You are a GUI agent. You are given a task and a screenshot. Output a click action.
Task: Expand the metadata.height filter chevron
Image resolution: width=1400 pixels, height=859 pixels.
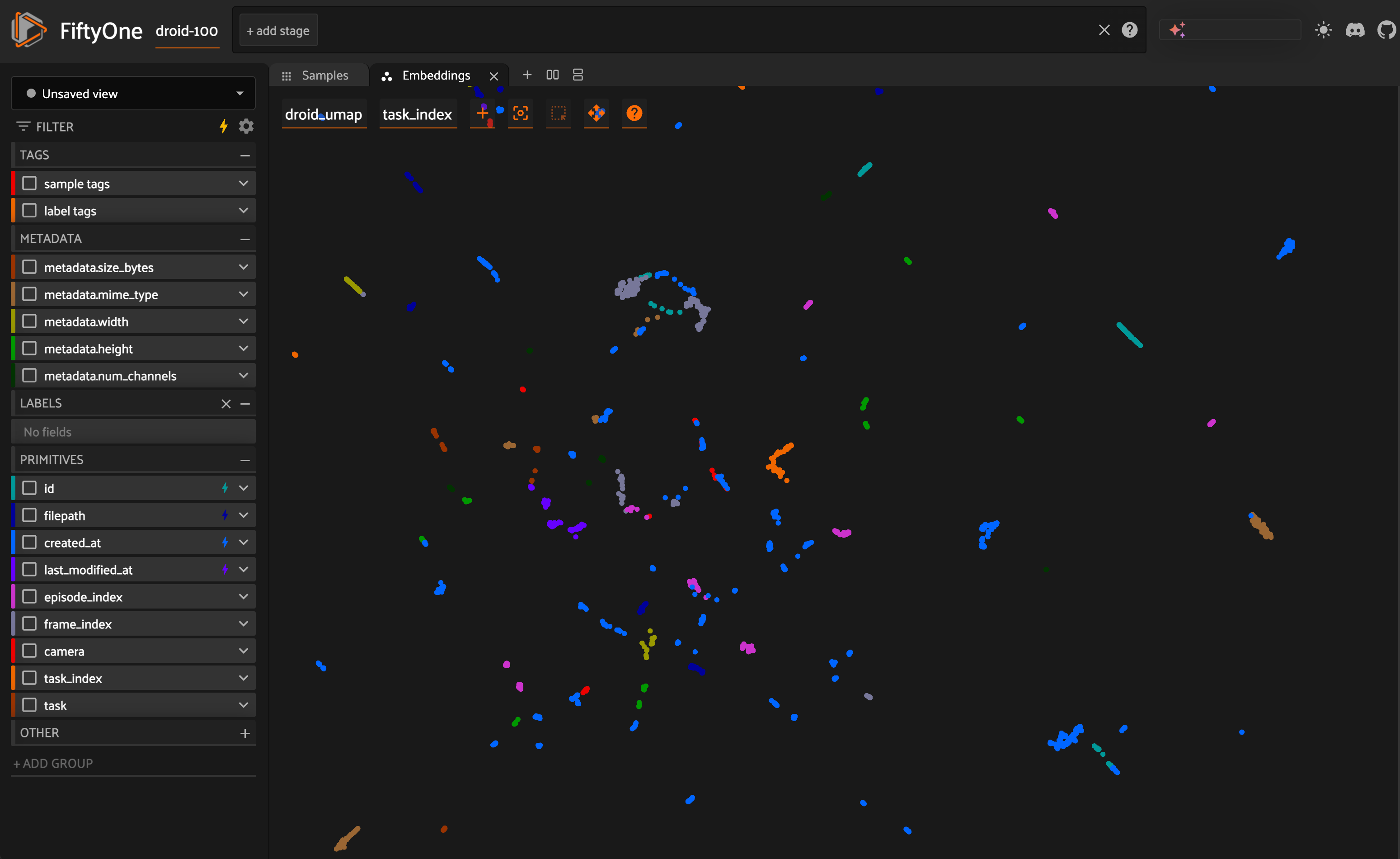click(244, 349)
